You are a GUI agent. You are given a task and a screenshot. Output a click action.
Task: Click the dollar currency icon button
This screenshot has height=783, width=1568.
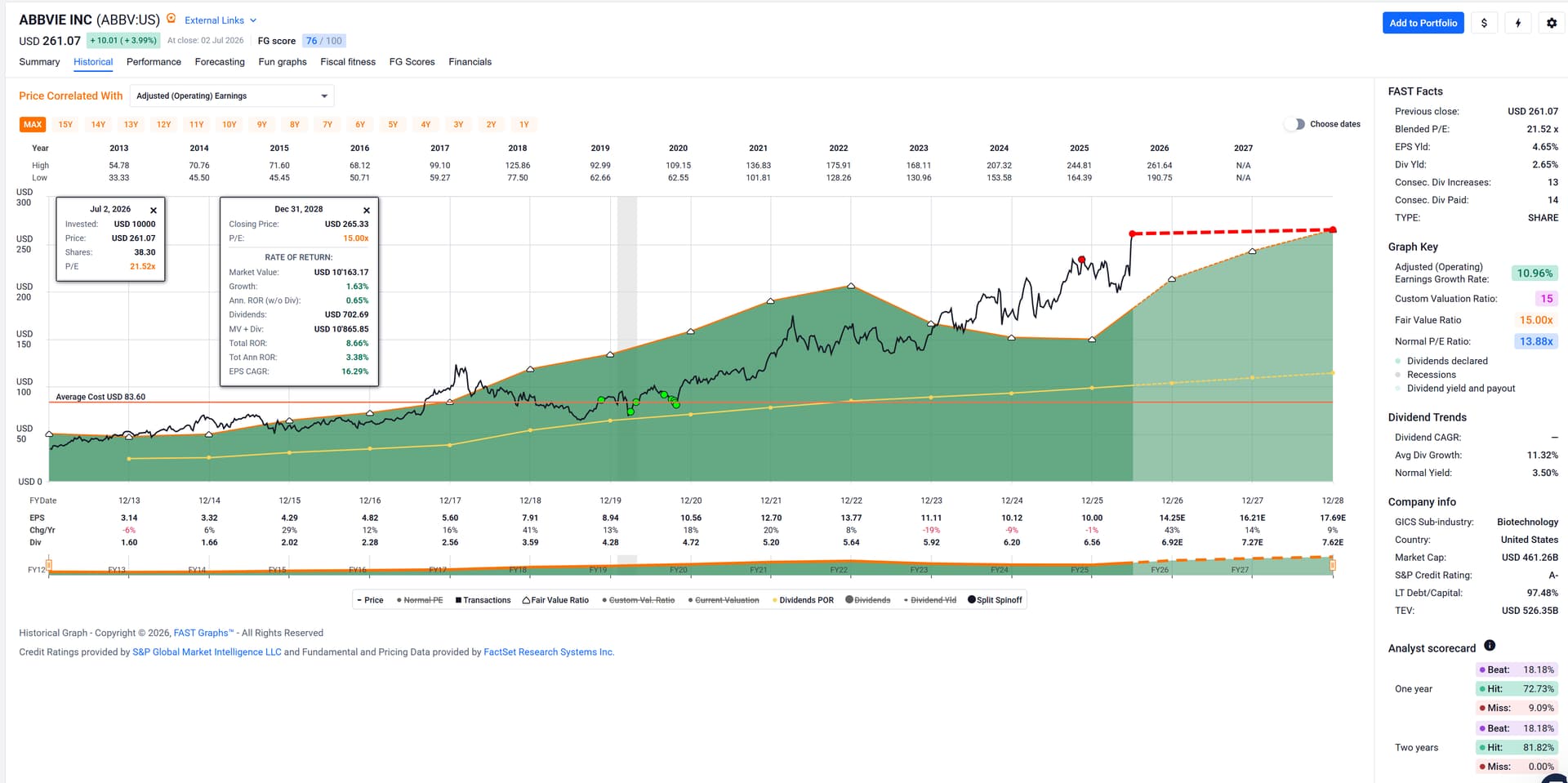[x=1484, y=23]
